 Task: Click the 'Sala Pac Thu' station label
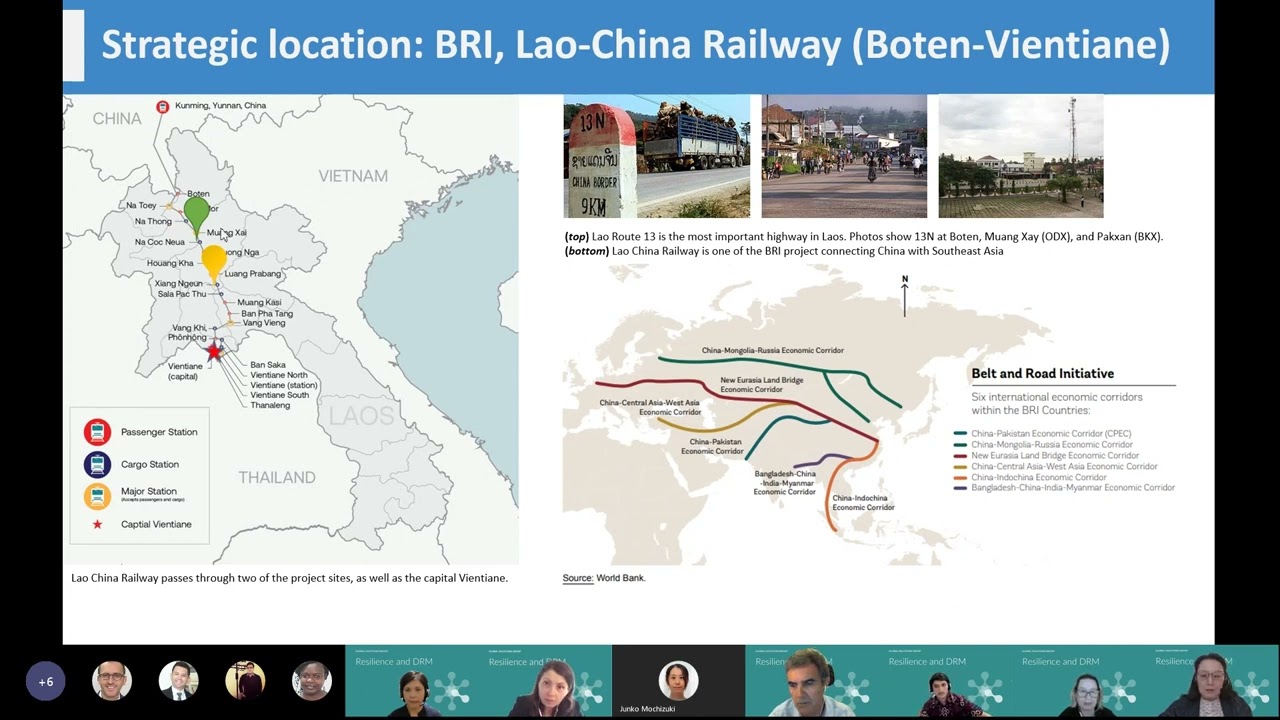[x=182, y=294]
